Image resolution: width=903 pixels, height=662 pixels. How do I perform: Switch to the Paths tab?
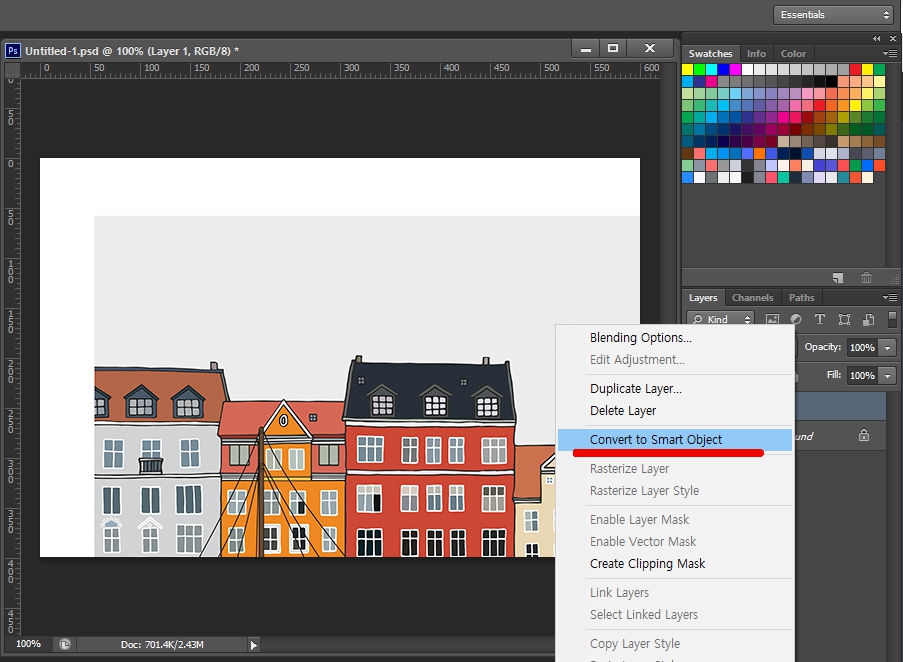pyautogui.click(x=801, y=298)
